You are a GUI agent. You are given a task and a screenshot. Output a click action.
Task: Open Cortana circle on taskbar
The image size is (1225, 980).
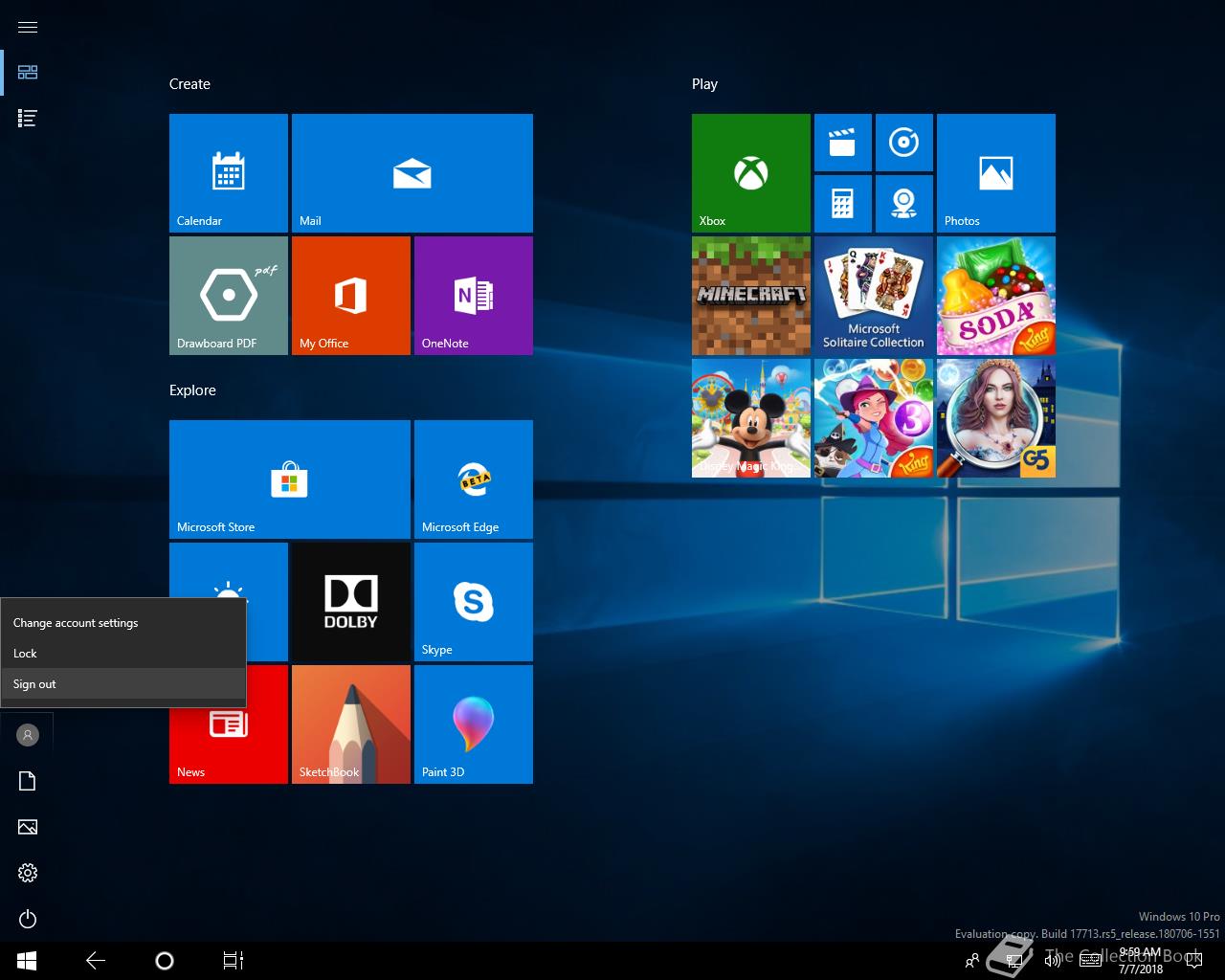tap(165, 961)
